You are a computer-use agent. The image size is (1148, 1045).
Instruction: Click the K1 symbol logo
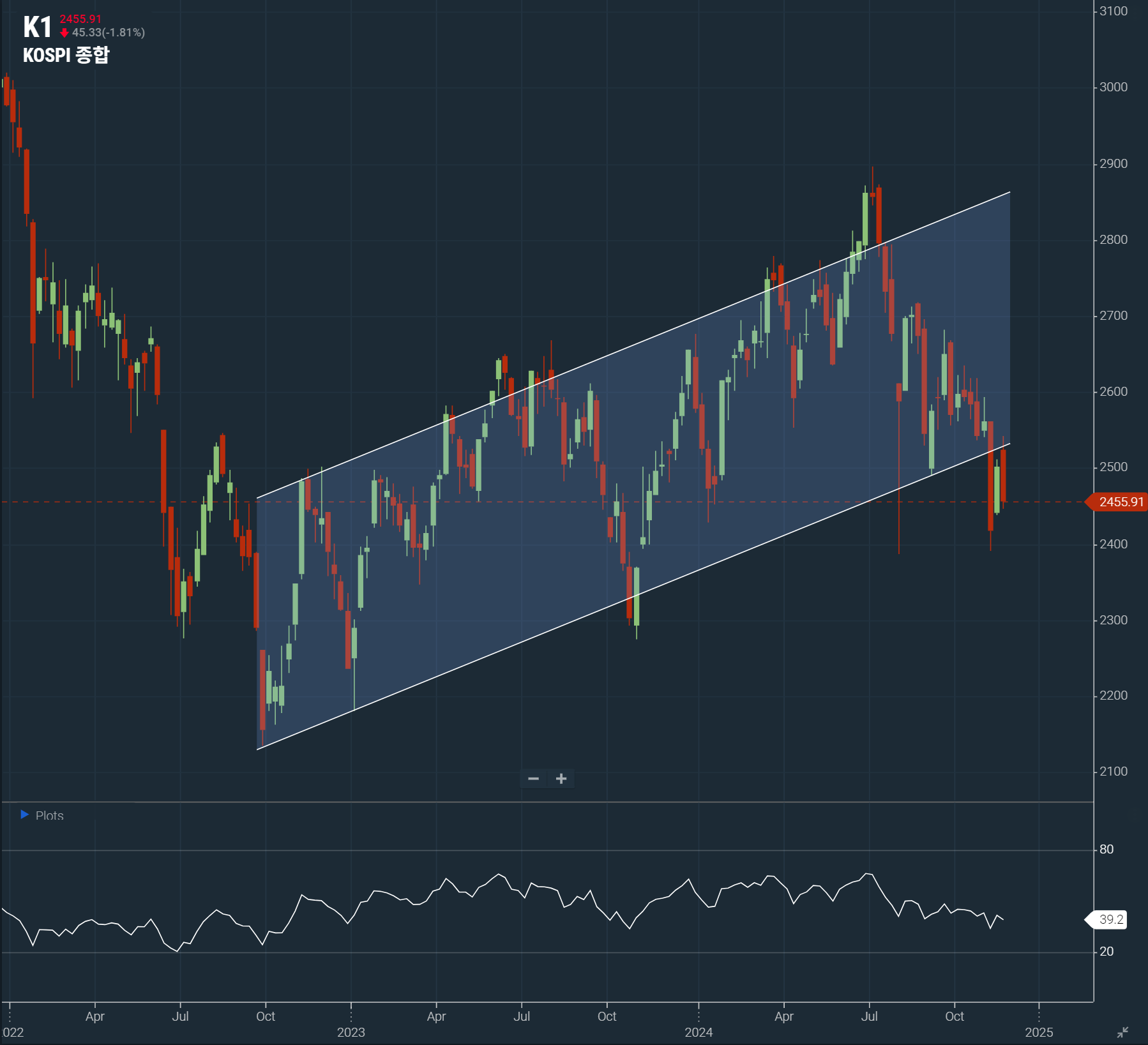click(x=37, y=27)
